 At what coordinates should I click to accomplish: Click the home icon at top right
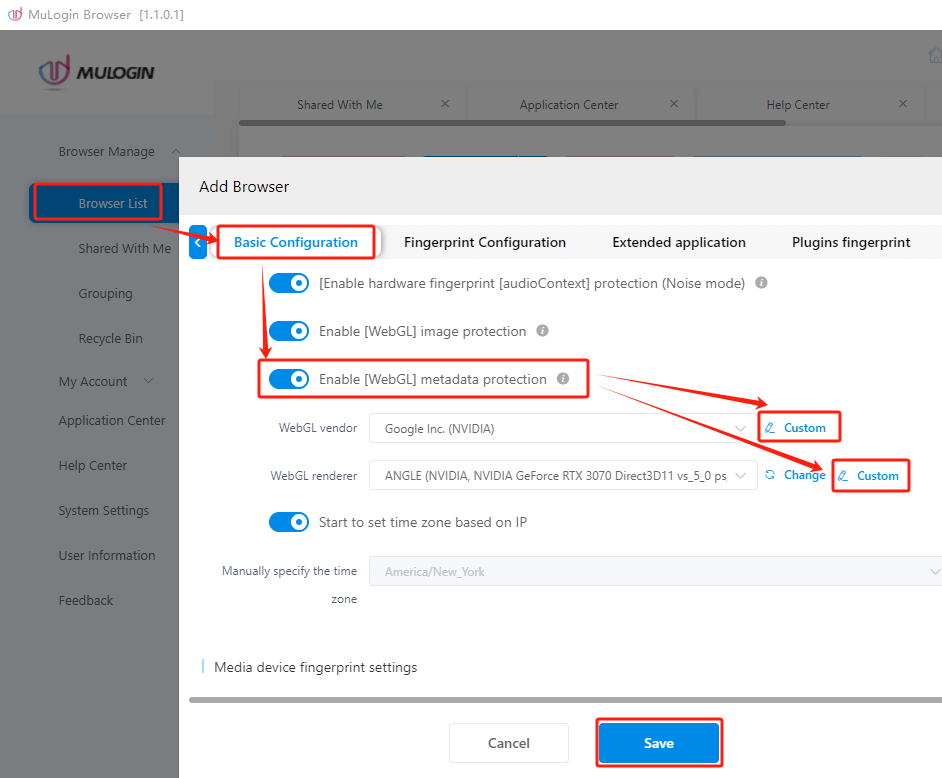coord(935,55)
